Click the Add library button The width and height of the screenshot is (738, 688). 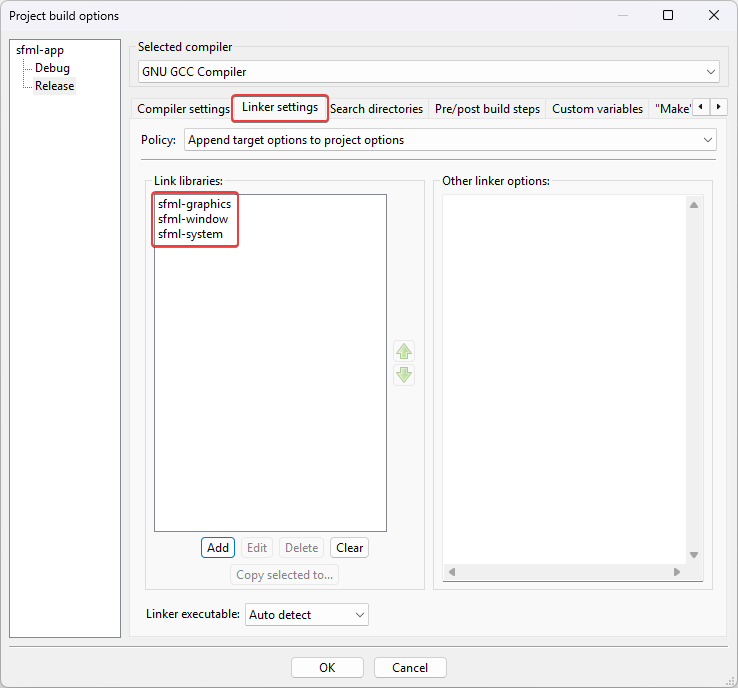coord(218,548)
